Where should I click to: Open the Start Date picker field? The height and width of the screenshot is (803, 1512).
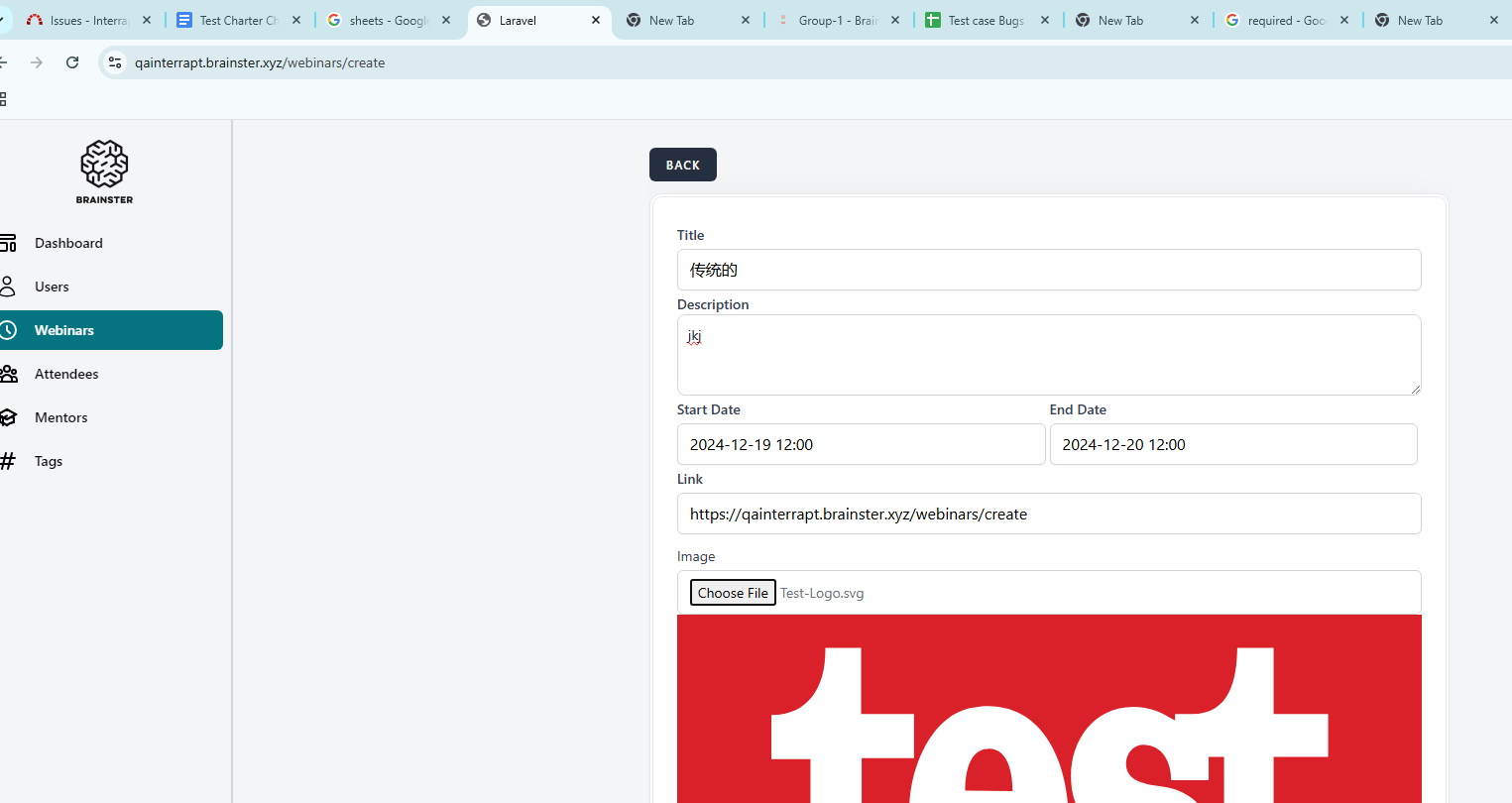(x=861, y=444)
